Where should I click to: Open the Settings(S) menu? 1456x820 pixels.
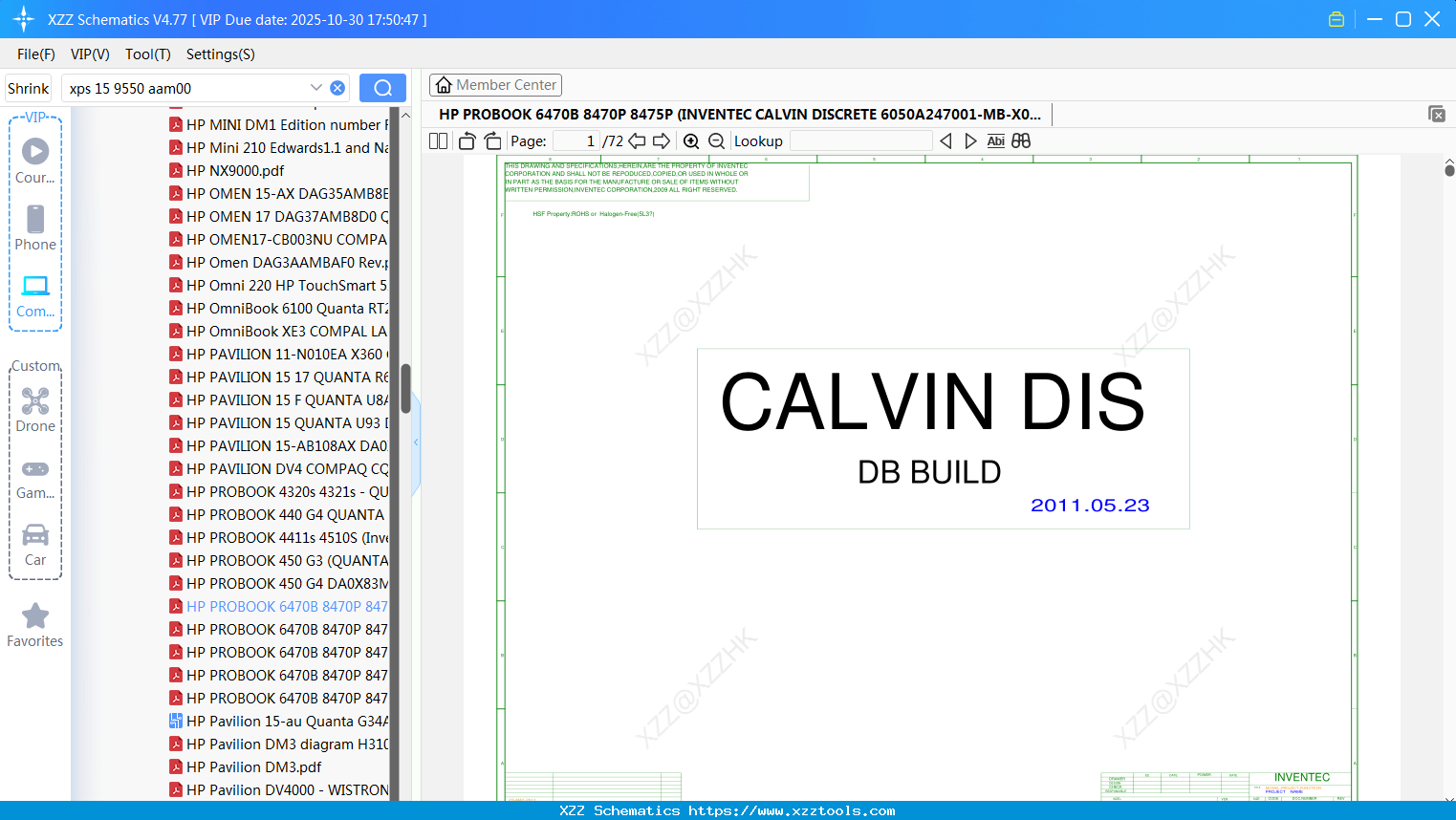pos(221,54)
